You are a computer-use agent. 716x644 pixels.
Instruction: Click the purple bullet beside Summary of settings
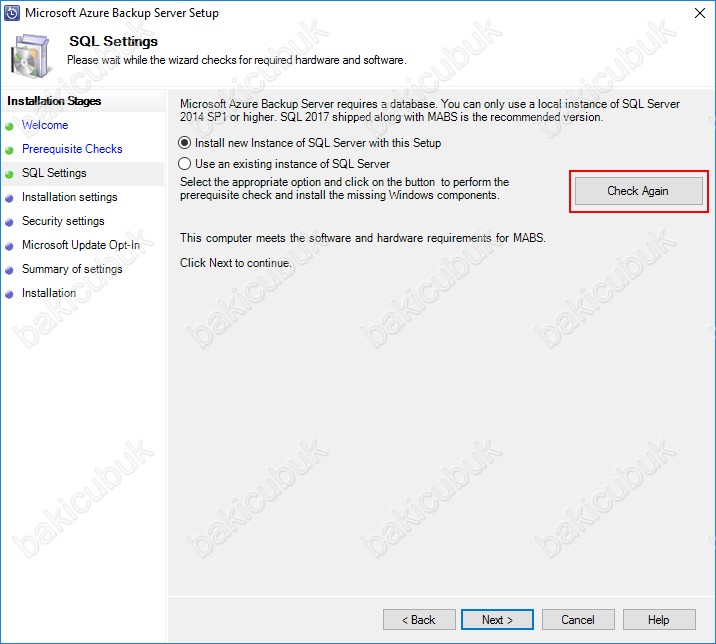click(x=9, y=270)
